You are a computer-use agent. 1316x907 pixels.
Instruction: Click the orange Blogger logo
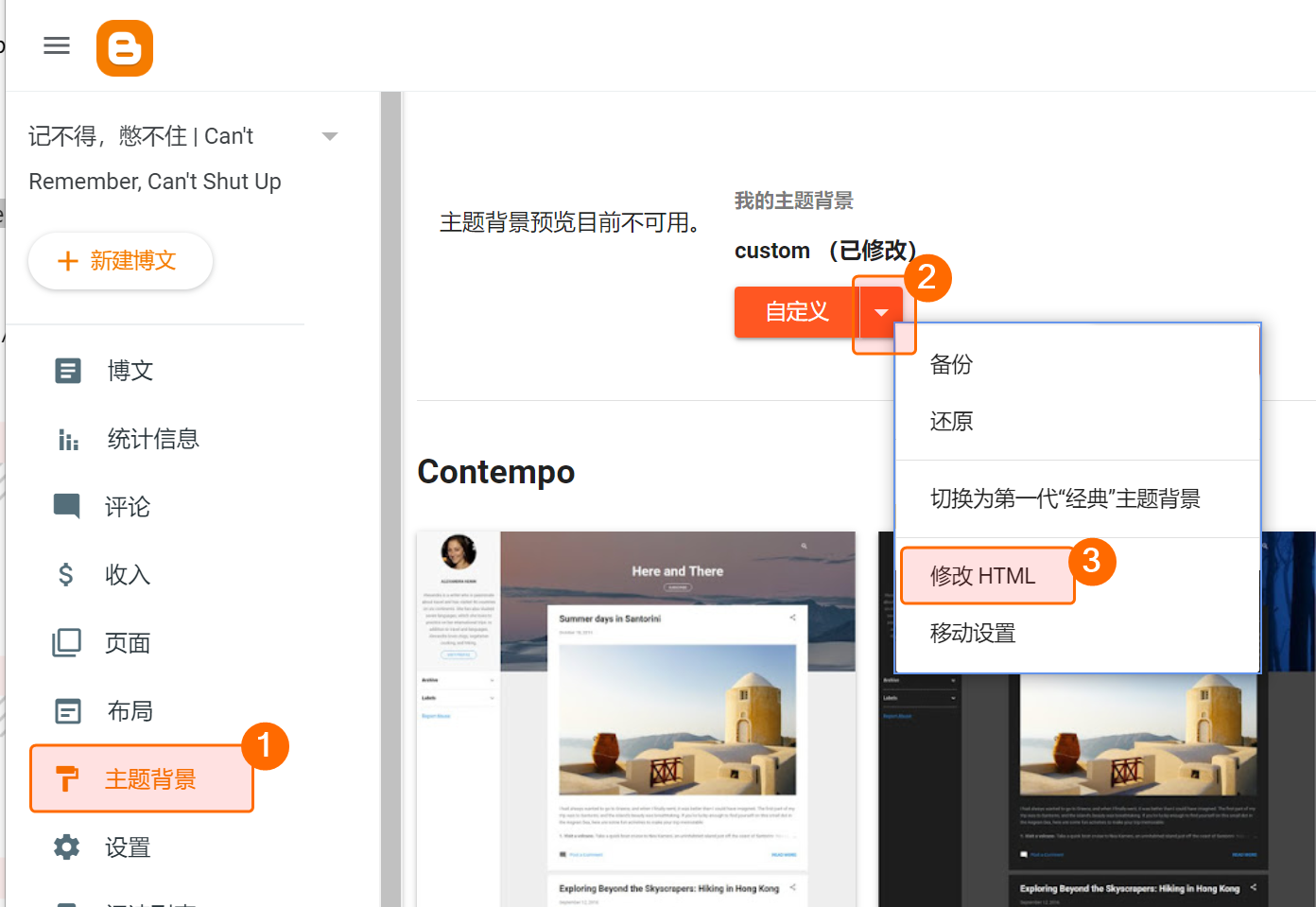click(125, 48)
